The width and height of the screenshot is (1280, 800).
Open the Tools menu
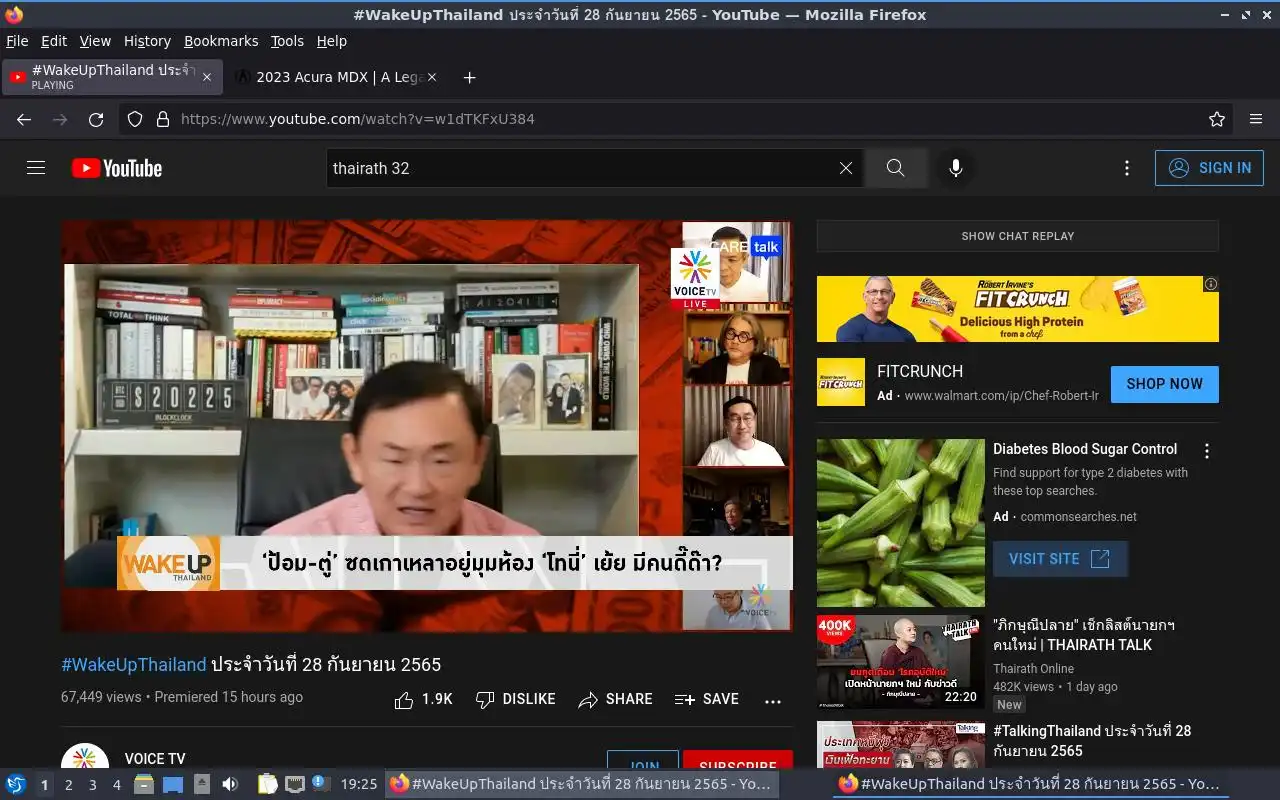coord(287,41)
